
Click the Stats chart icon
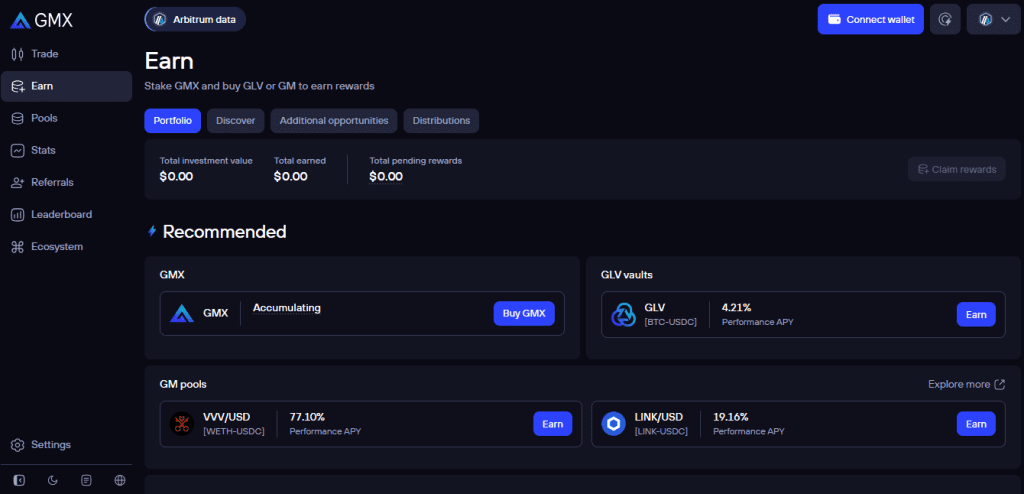(x=18, y=150)
